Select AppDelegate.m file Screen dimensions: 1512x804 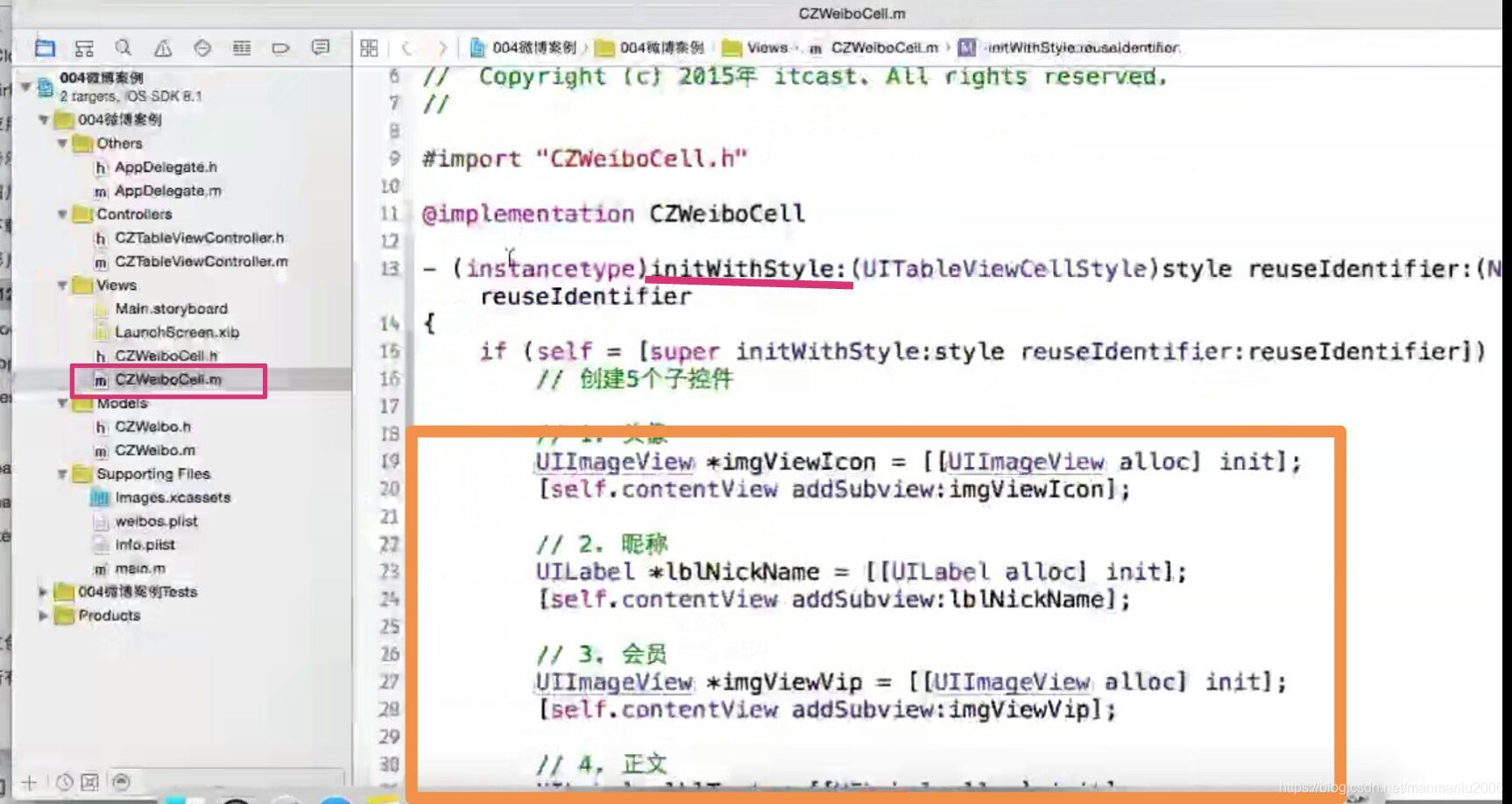coord(167,191)
